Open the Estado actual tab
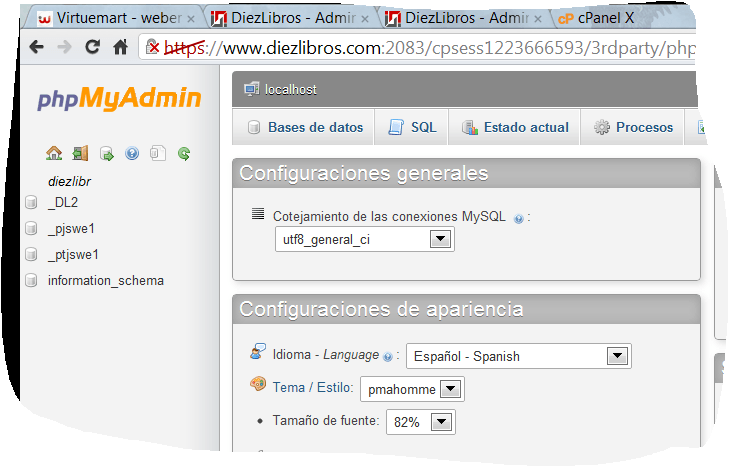The width and height of the screenshot is (729, 467). (515, 127)
